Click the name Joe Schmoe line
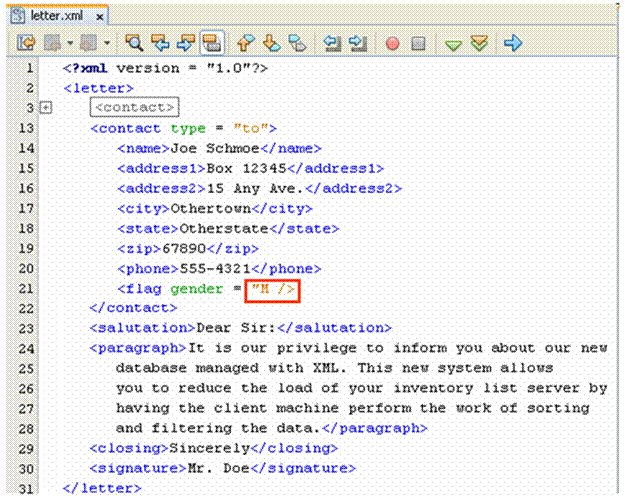 click(219, 148)
